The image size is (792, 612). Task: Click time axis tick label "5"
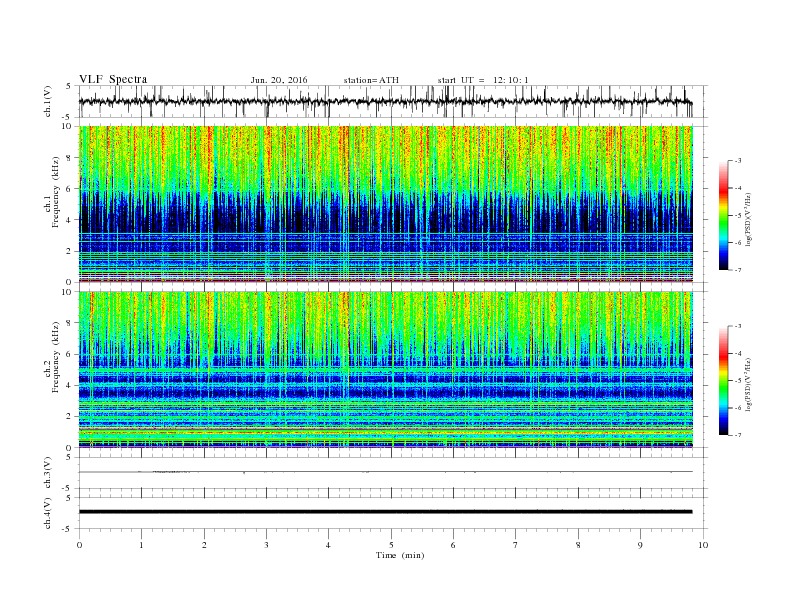pos(391,545)
